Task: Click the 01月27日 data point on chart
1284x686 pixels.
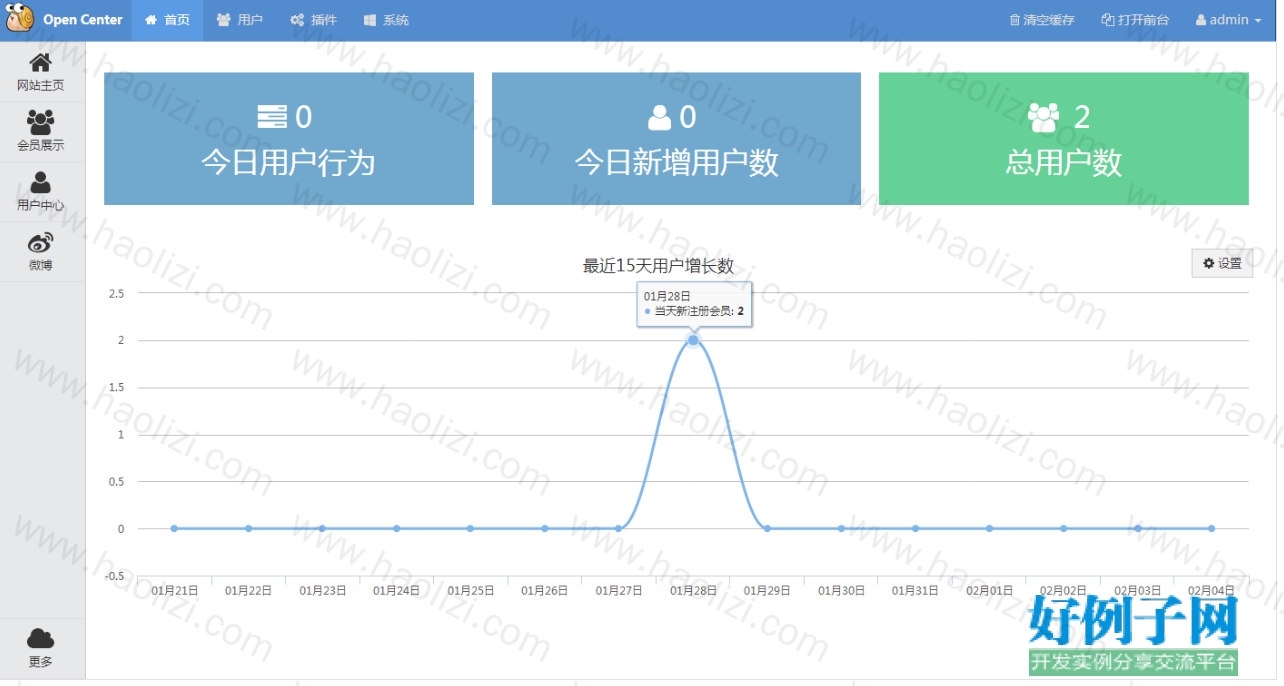Action: coord(619,528)
